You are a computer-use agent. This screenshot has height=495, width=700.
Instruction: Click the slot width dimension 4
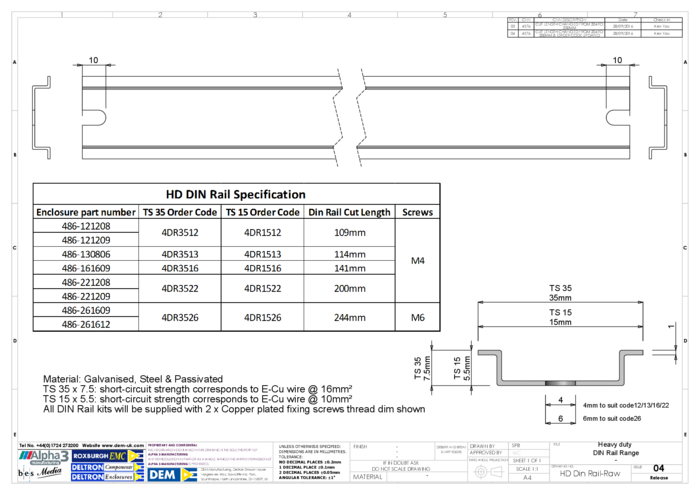561,400
